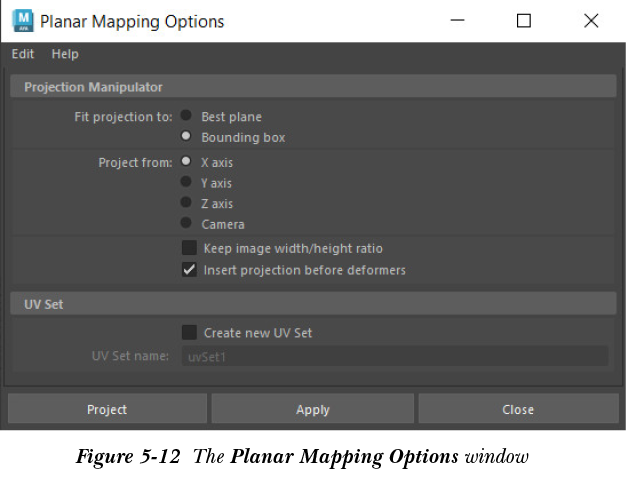This screenshot has height=479, width=626.
Task: Choose X axis projection
Action: coord(187,161)
